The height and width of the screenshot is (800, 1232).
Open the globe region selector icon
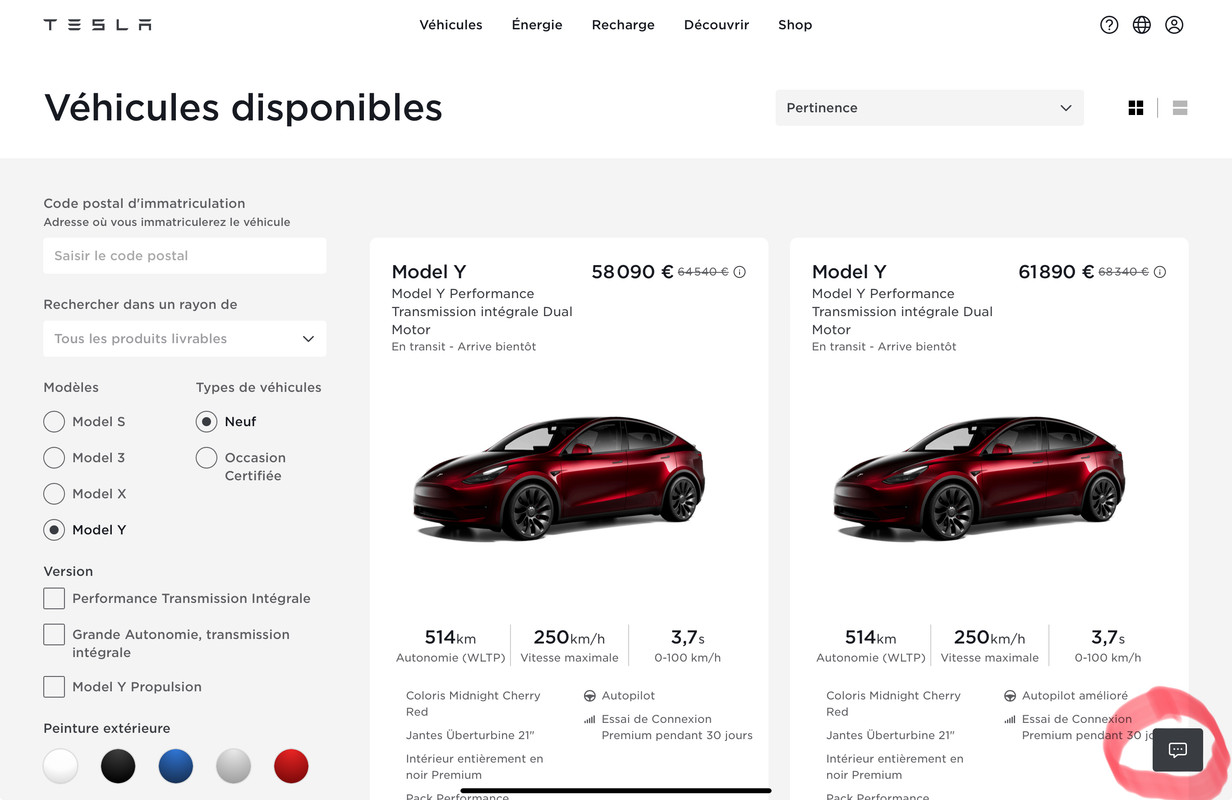(x=1142, y=25)
